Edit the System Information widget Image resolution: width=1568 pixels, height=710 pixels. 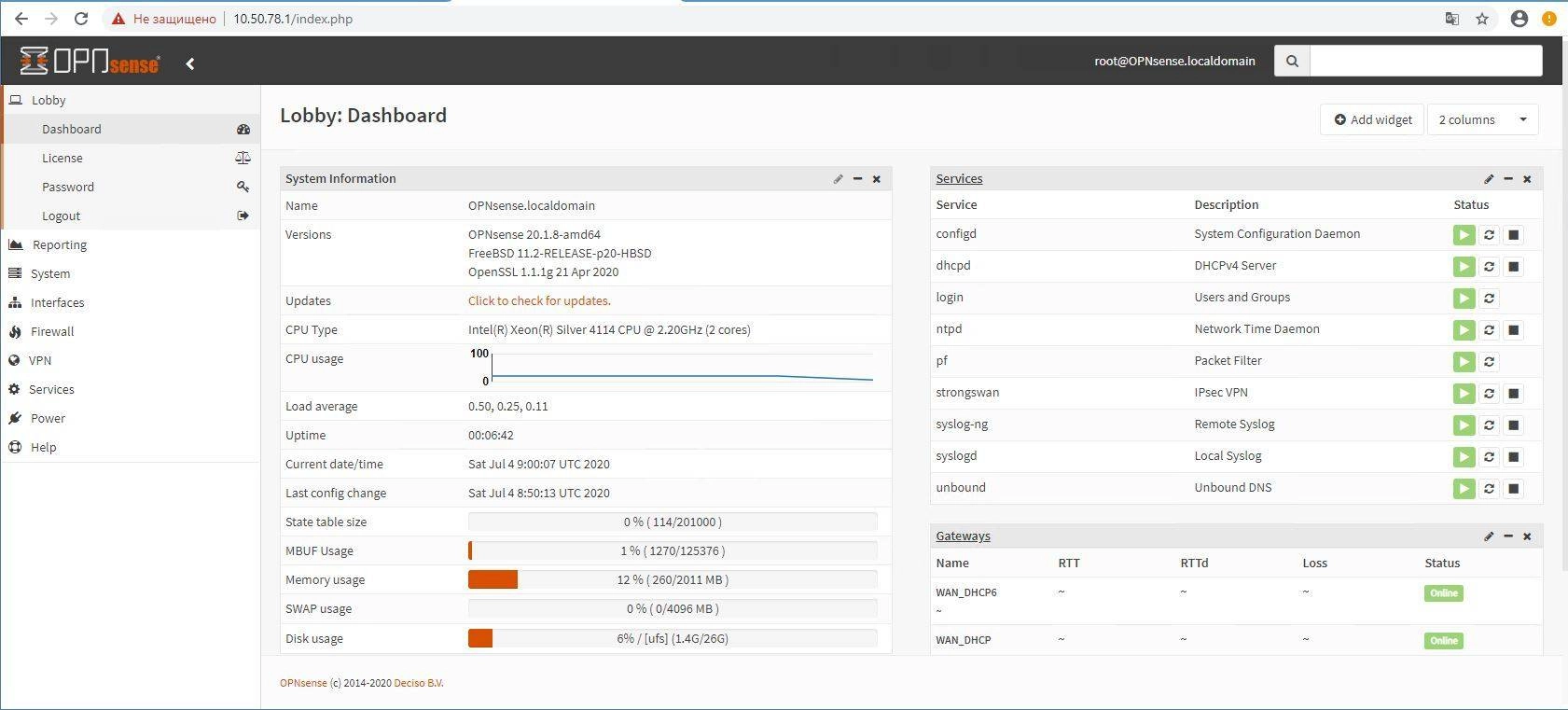pyautogui.click(x=838, y=179)
